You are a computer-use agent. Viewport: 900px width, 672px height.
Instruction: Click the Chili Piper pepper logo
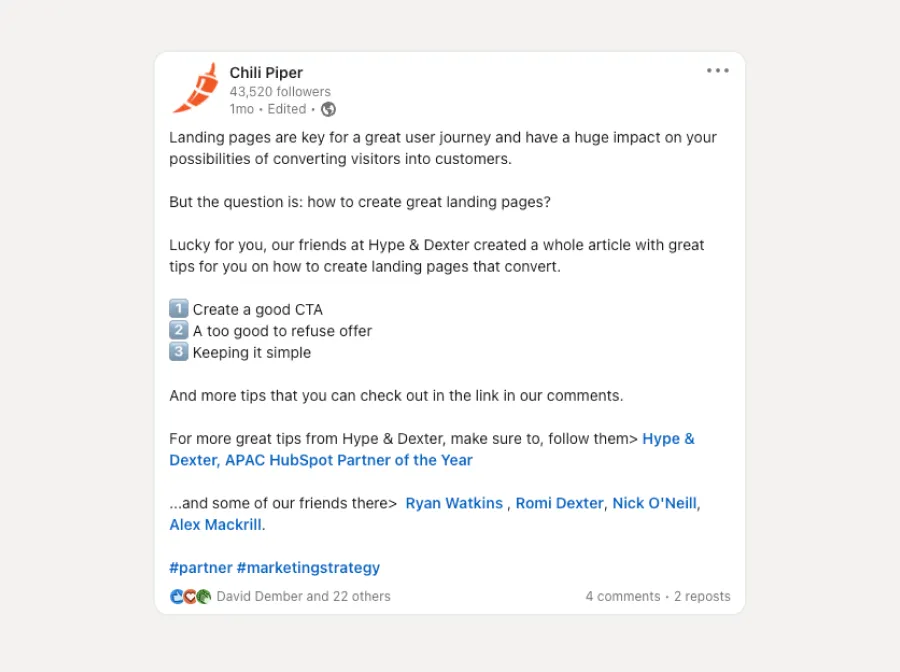tap(199, 88)
